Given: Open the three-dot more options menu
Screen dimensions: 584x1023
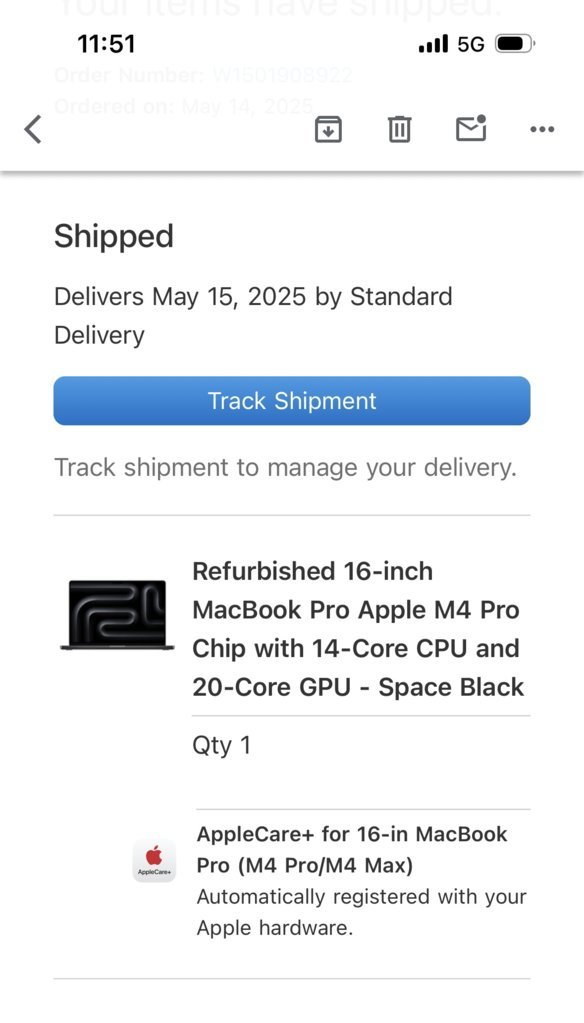Looking at the screenshot, I should click(x=542, y=129).
